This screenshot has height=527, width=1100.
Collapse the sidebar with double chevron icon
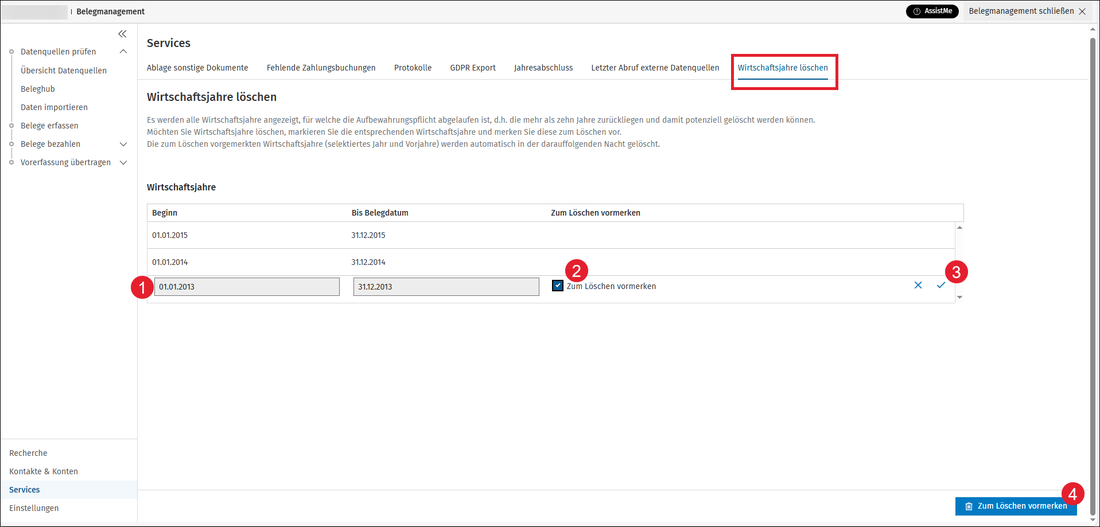click(122, 34)
